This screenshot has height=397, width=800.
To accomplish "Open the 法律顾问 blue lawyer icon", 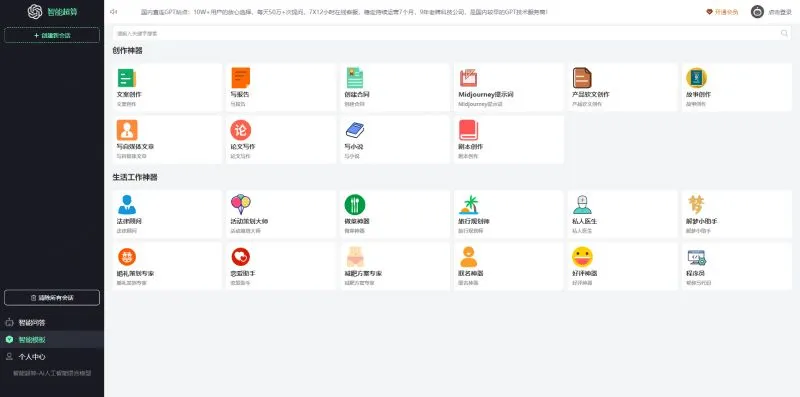I will pyautogui.click(x=127, y=205).
